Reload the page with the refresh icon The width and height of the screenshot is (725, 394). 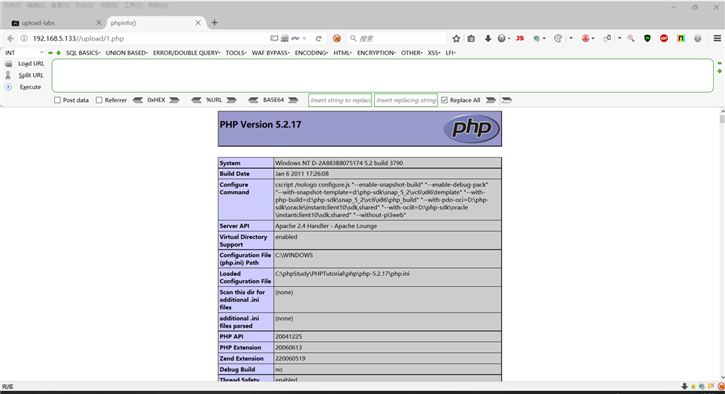click(x=319, y=38)
